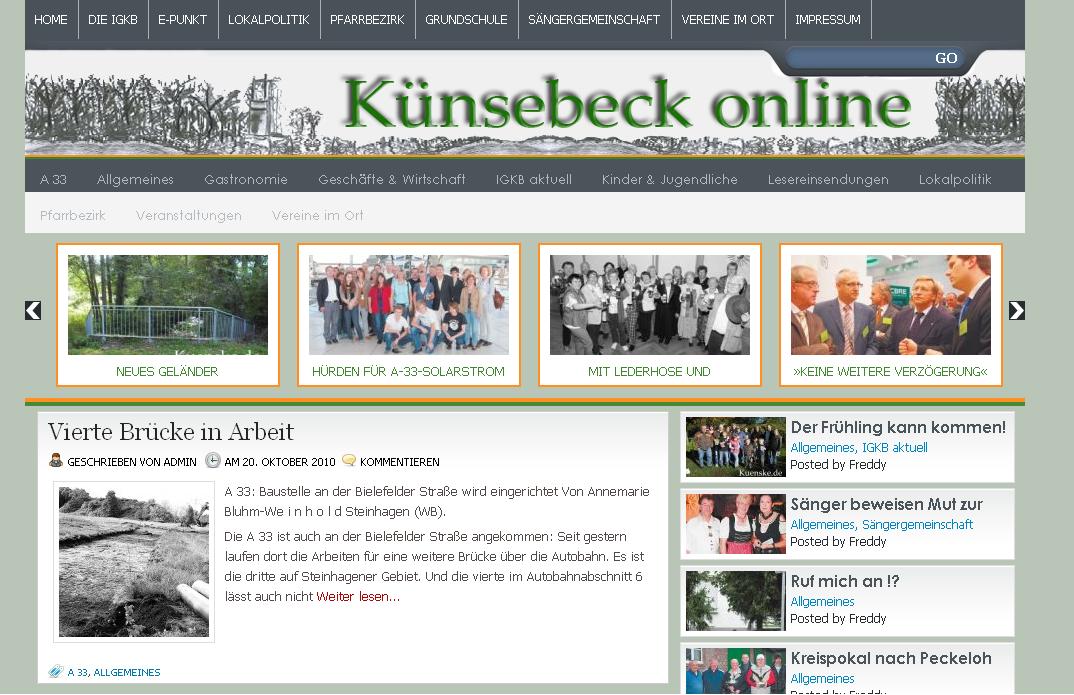Open the Mit Lederhose black-and-white thumbnail
Screen dimensions: 1074x695
(x=650, y=305)
